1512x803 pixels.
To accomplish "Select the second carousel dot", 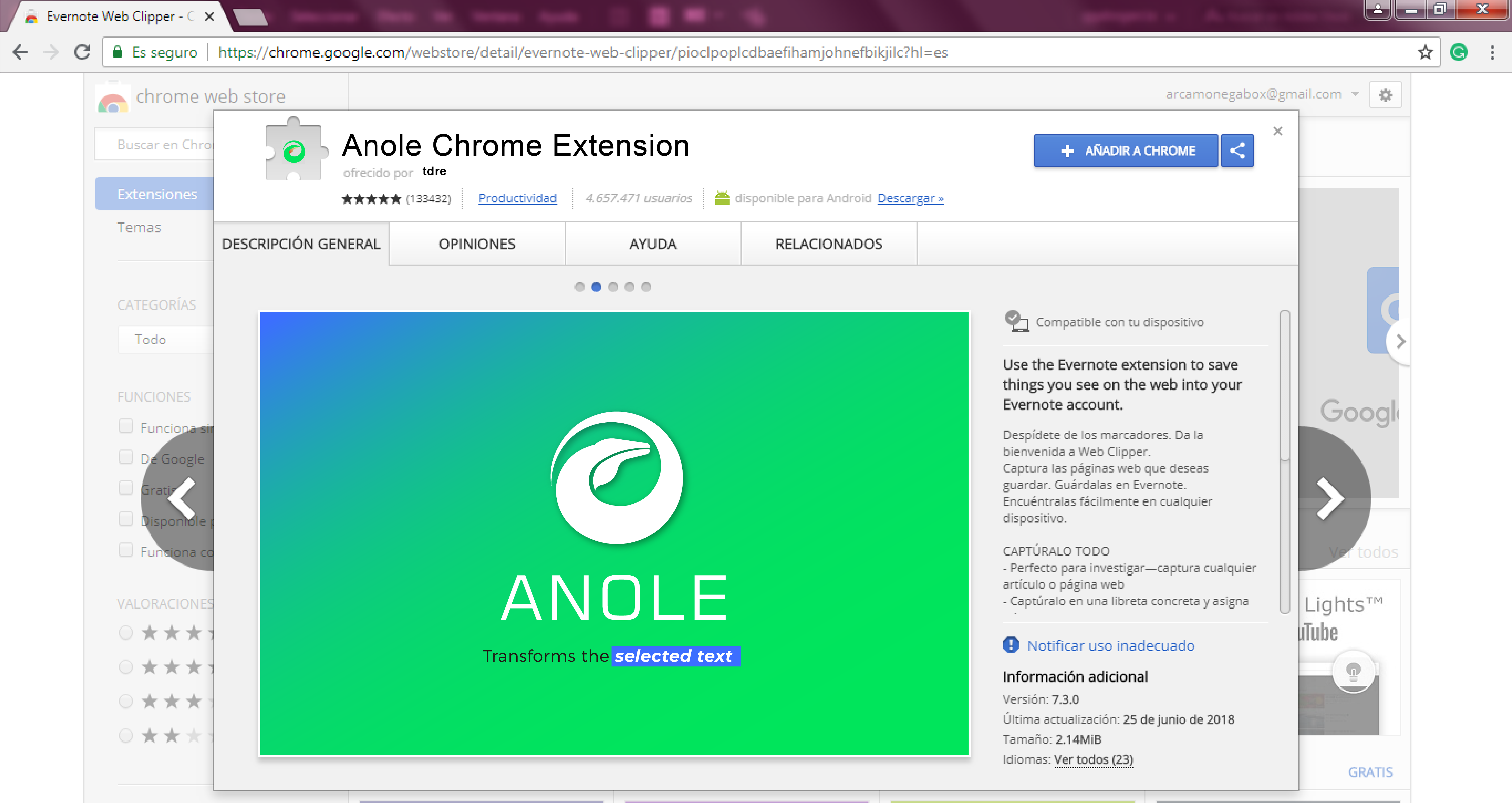I will [x=596, y=287].
